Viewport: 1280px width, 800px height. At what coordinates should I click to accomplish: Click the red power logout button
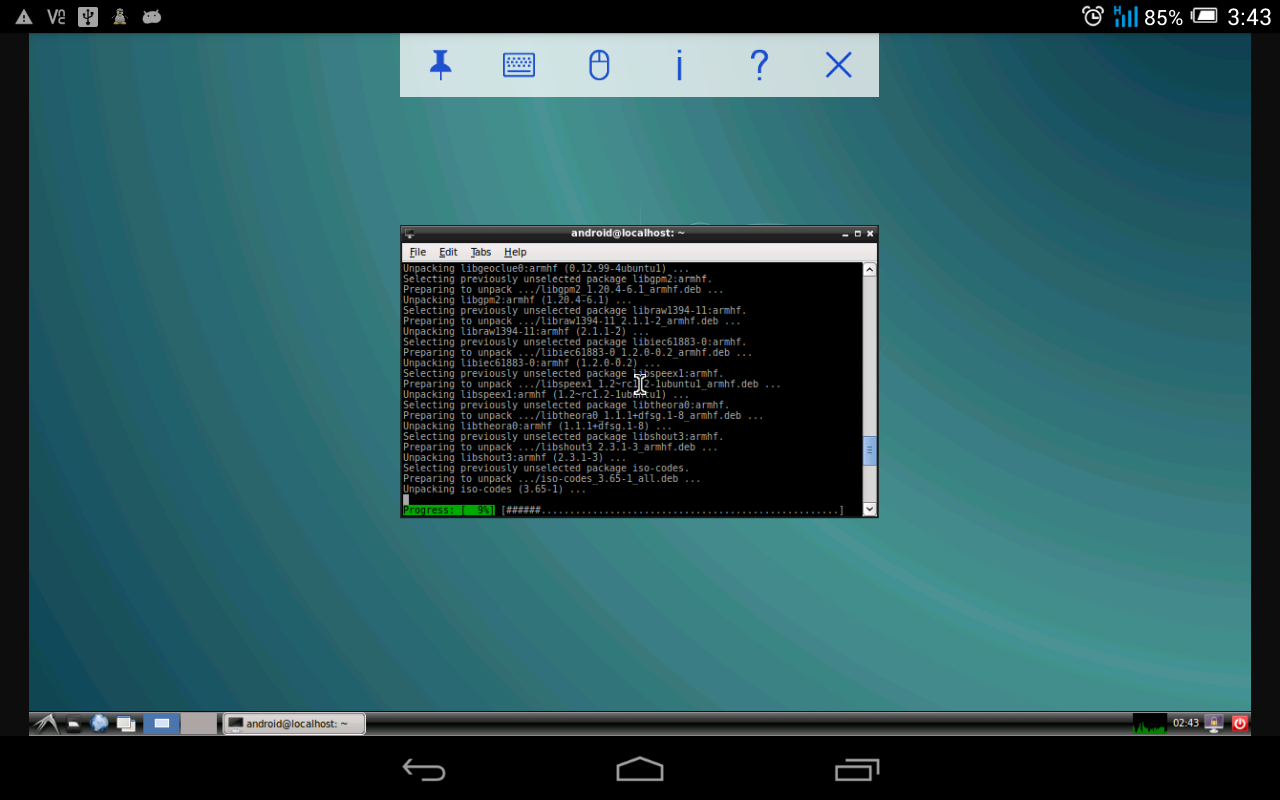click(x=1240, y=723)
